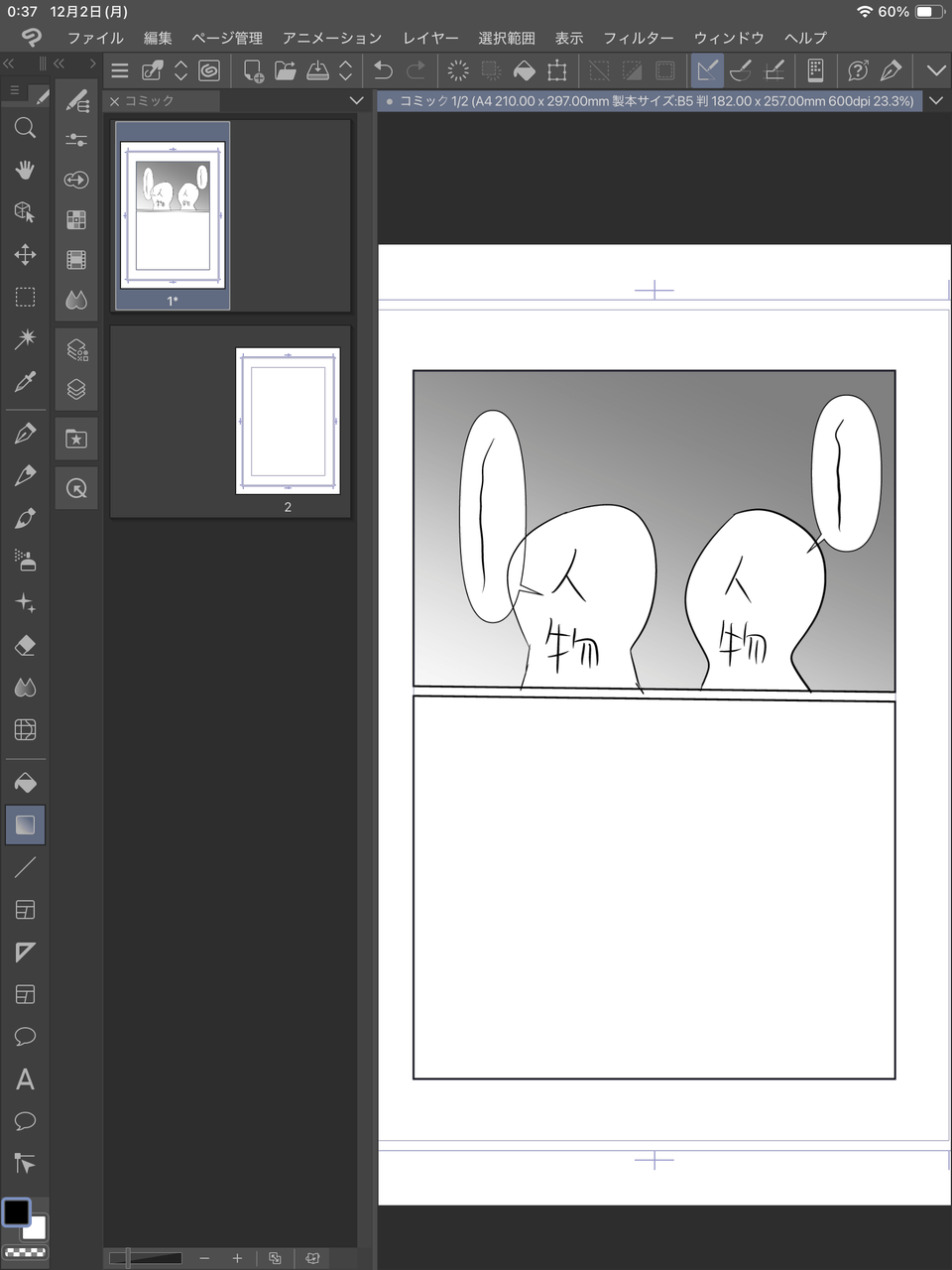The image size is (952, 1270).
Task: Select the Operation object tool
Action: tap(25, 212)
